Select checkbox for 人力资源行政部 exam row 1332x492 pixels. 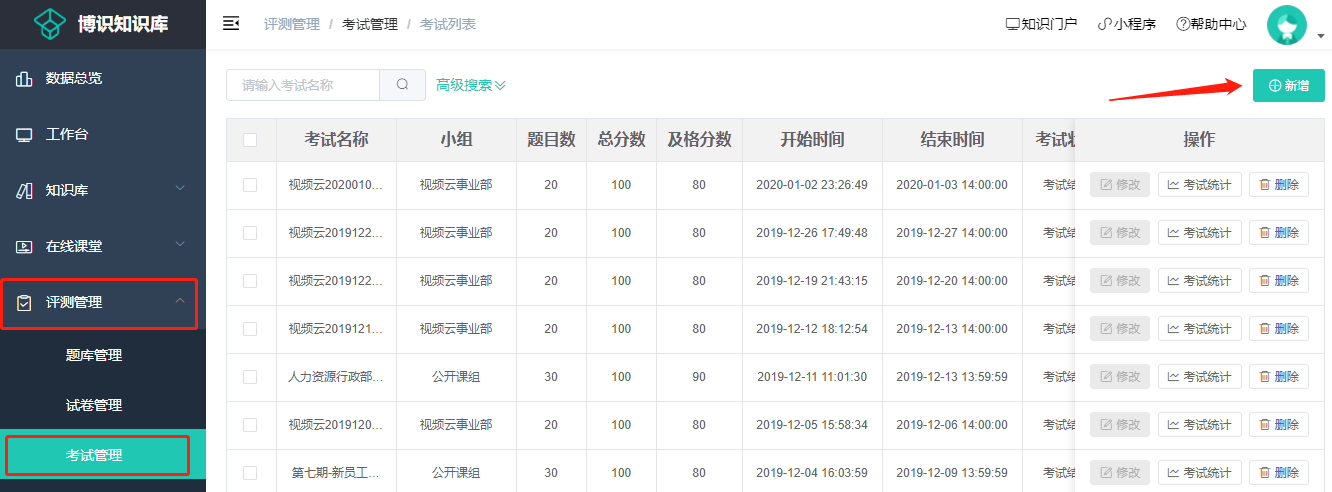click(x=250, y=377)
